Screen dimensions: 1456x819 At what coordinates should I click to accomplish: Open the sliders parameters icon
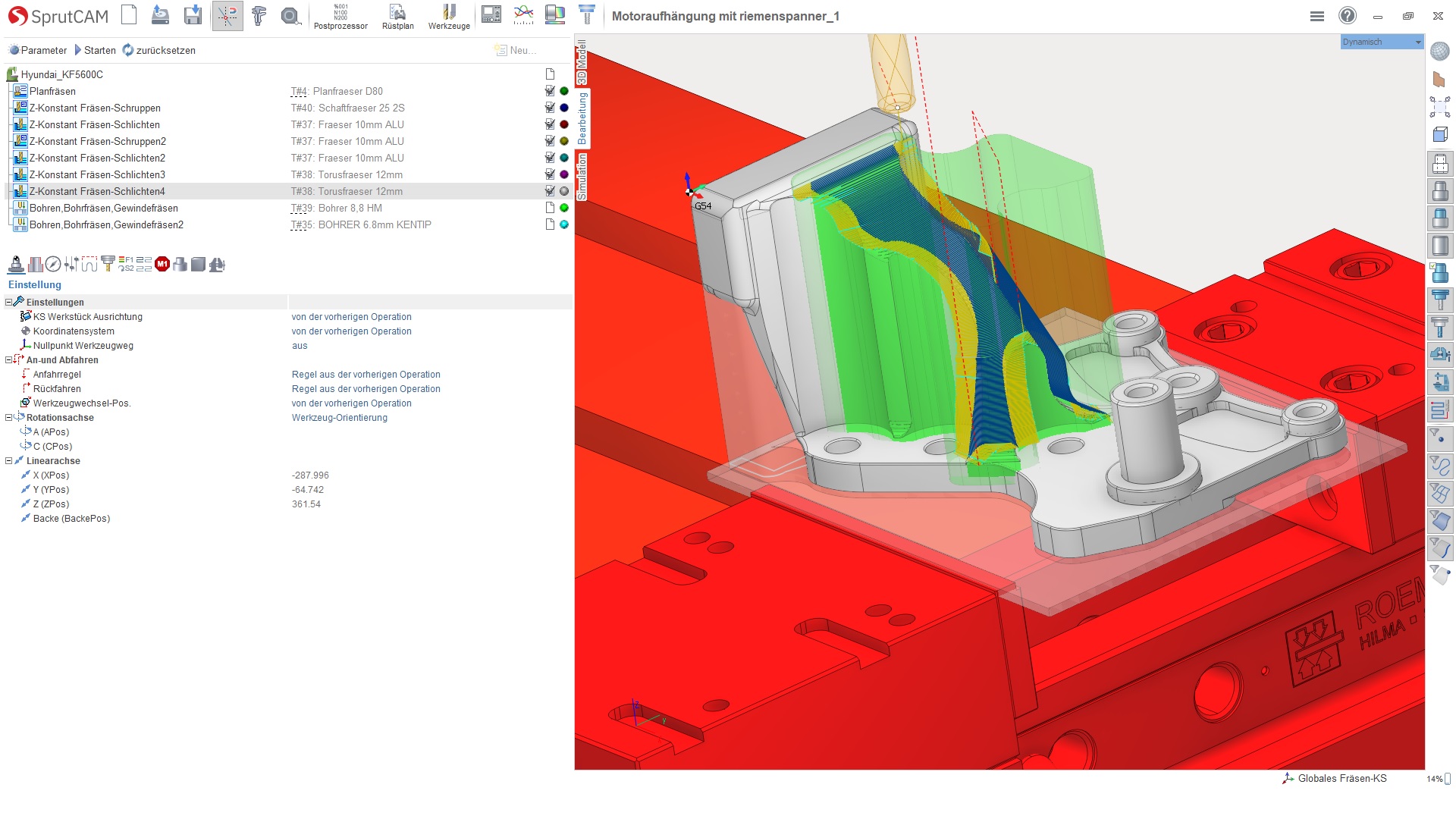click(x=71, y=264)
